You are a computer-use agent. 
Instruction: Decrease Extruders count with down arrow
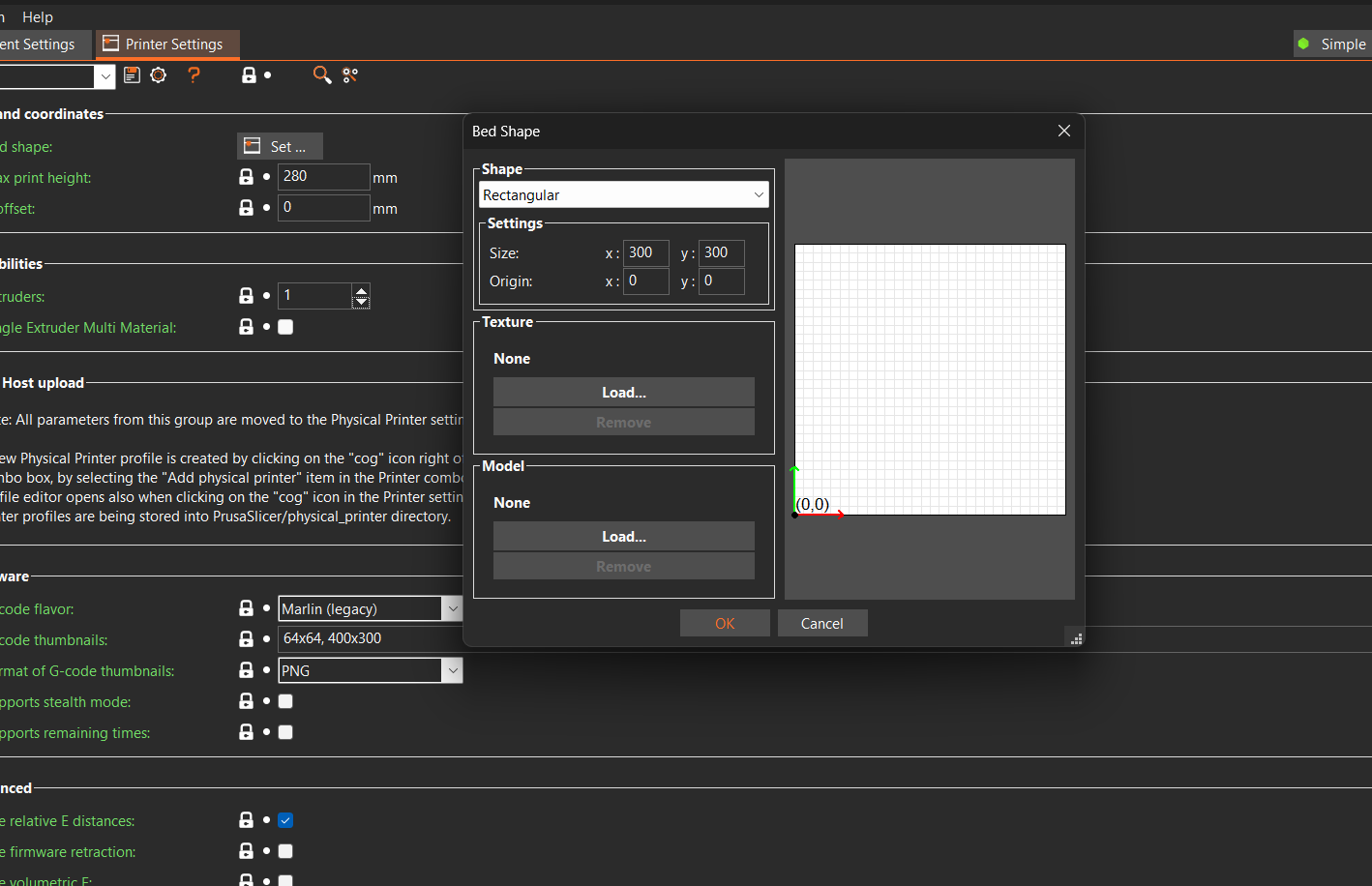tap(361, 302)
